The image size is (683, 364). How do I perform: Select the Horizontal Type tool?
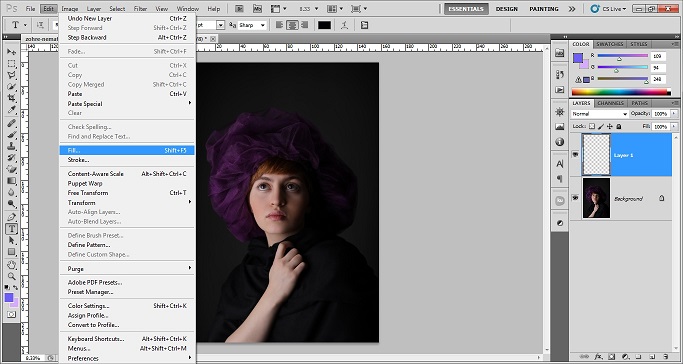[x=11, y=229]
